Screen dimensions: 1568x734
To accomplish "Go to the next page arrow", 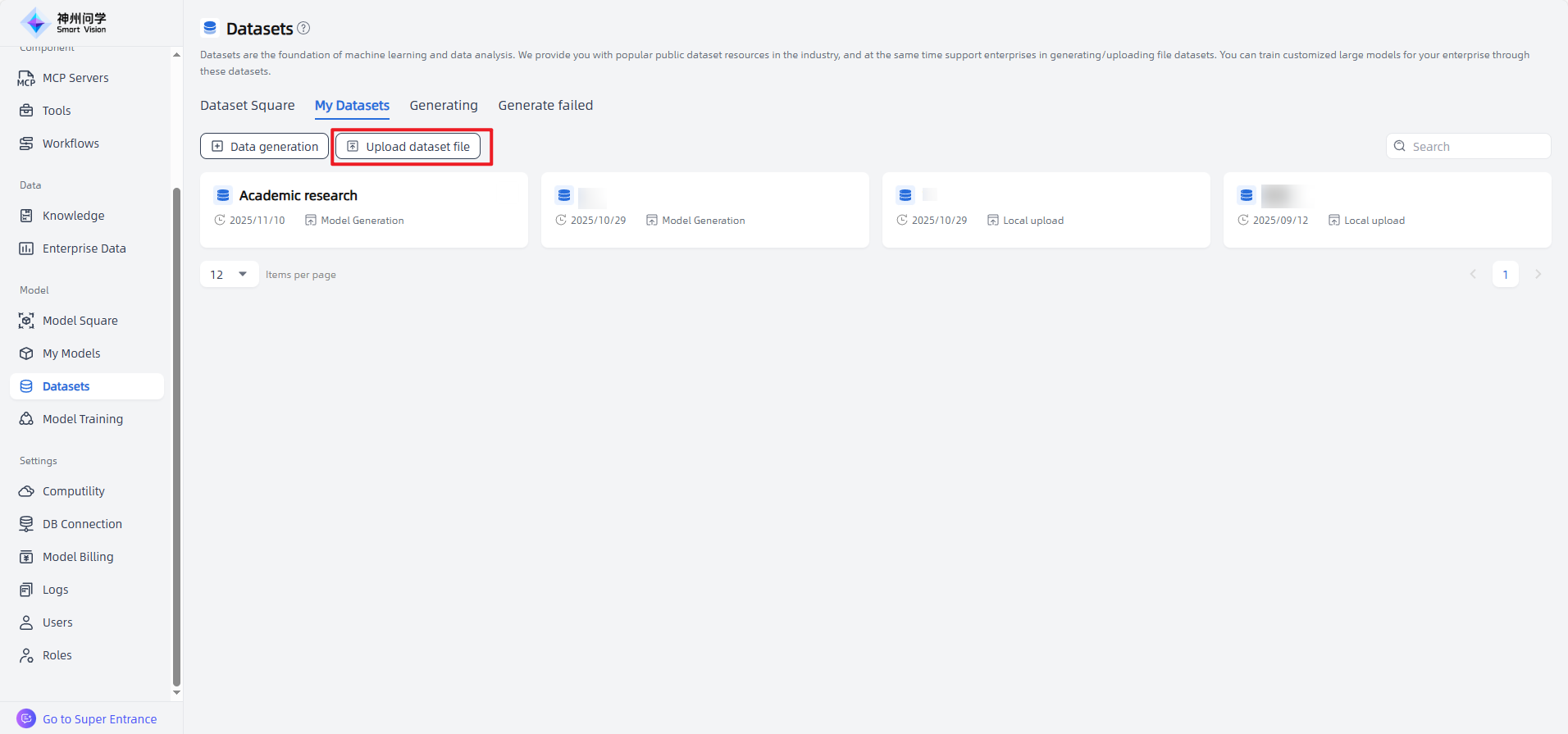I will click(x=1538, y=274).
